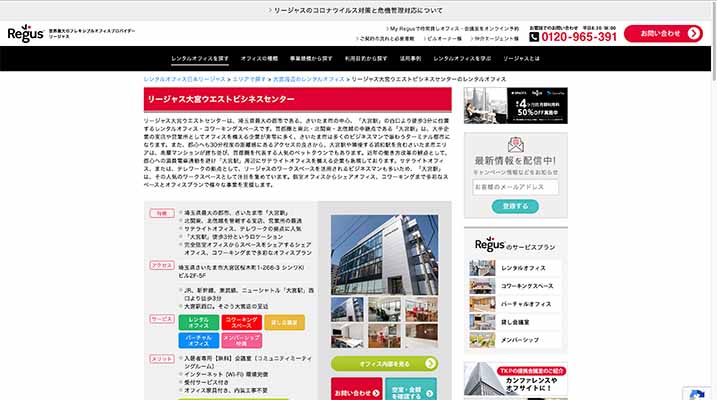Select the レンタルオフィスを探す nav menu item

coord(200,59)
